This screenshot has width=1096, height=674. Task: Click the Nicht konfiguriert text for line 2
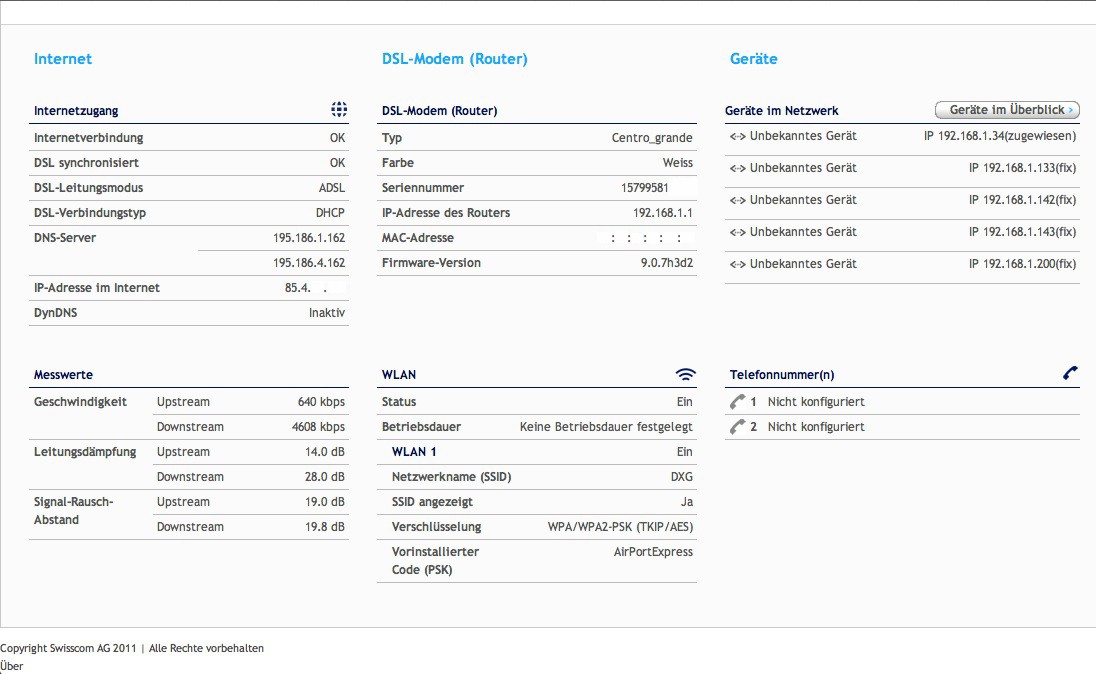click(x=816, y=427)
